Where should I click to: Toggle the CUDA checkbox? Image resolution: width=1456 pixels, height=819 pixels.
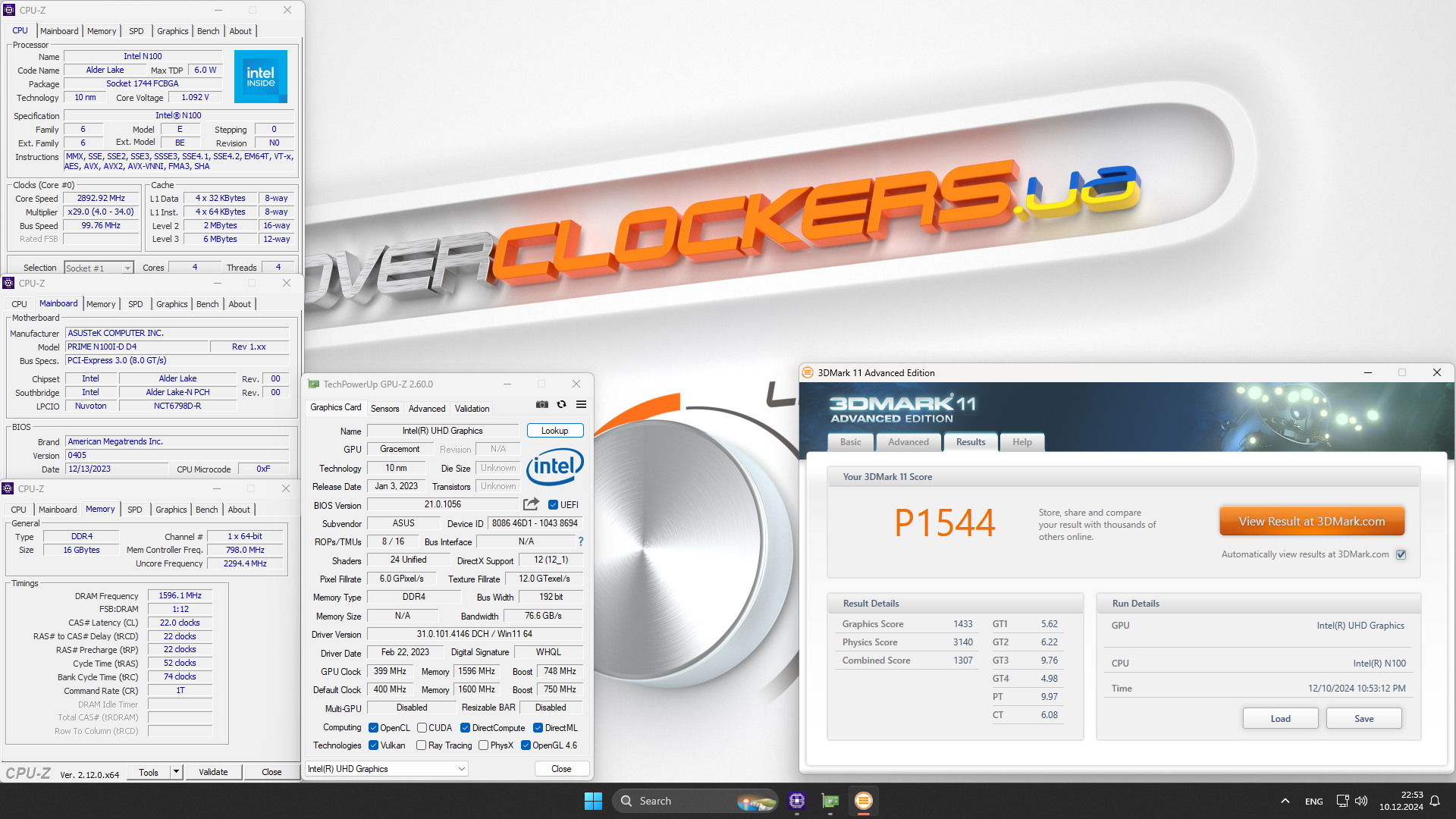(x=422, y=728)
